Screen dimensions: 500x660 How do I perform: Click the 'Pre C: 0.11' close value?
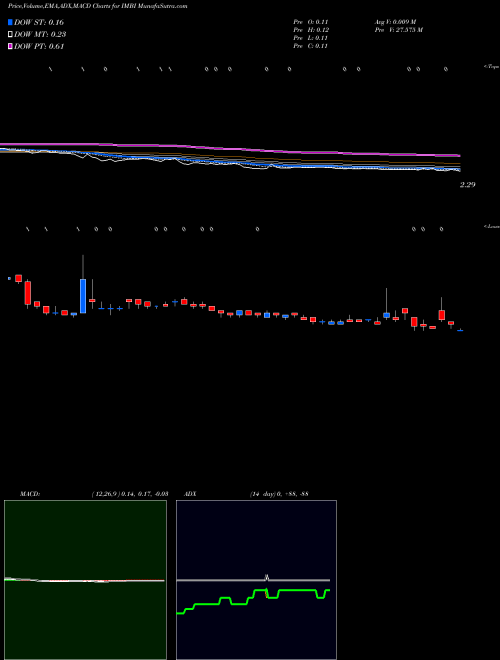coord(311,46)
